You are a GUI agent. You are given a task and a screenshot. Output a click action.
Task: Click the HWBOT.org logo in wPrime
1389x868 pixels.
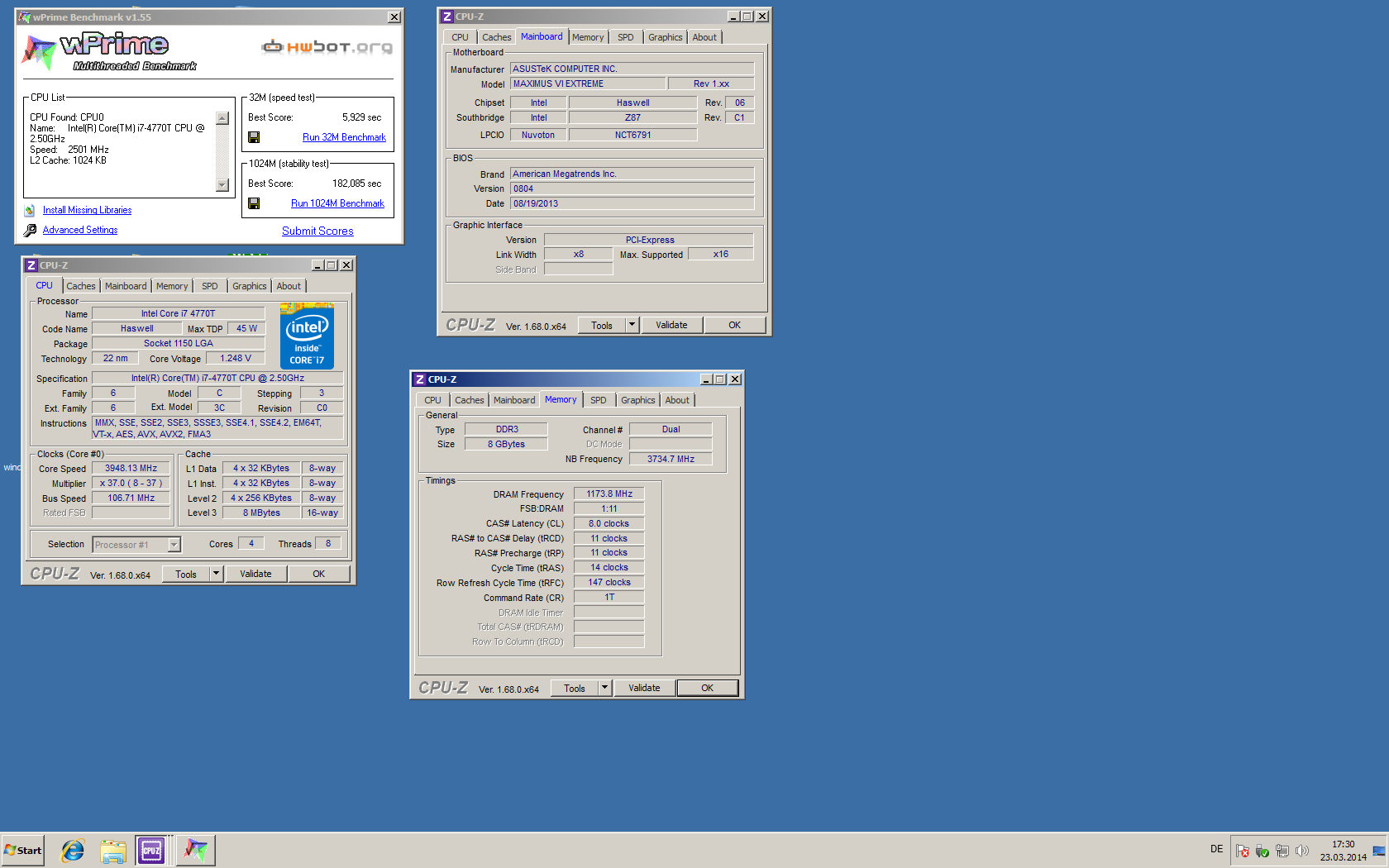(327, 47)
